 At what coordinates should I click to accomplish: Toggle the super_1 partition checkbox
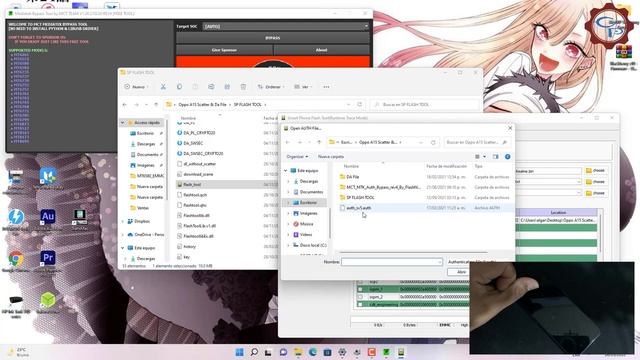coord(360,289)
